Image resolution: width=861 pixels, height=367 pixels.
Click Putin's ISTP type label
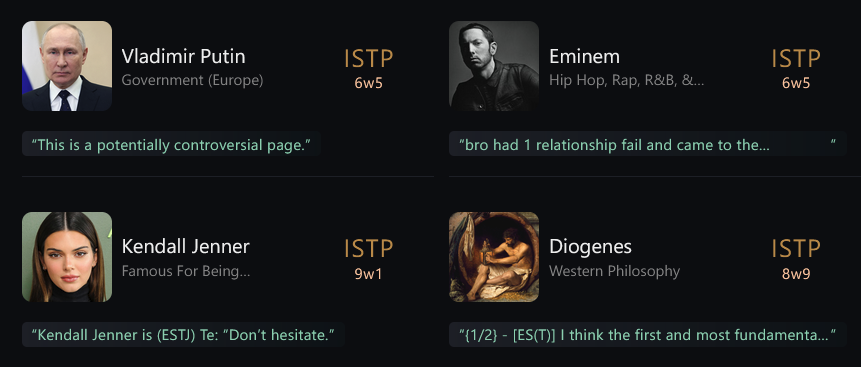point(368,59)
